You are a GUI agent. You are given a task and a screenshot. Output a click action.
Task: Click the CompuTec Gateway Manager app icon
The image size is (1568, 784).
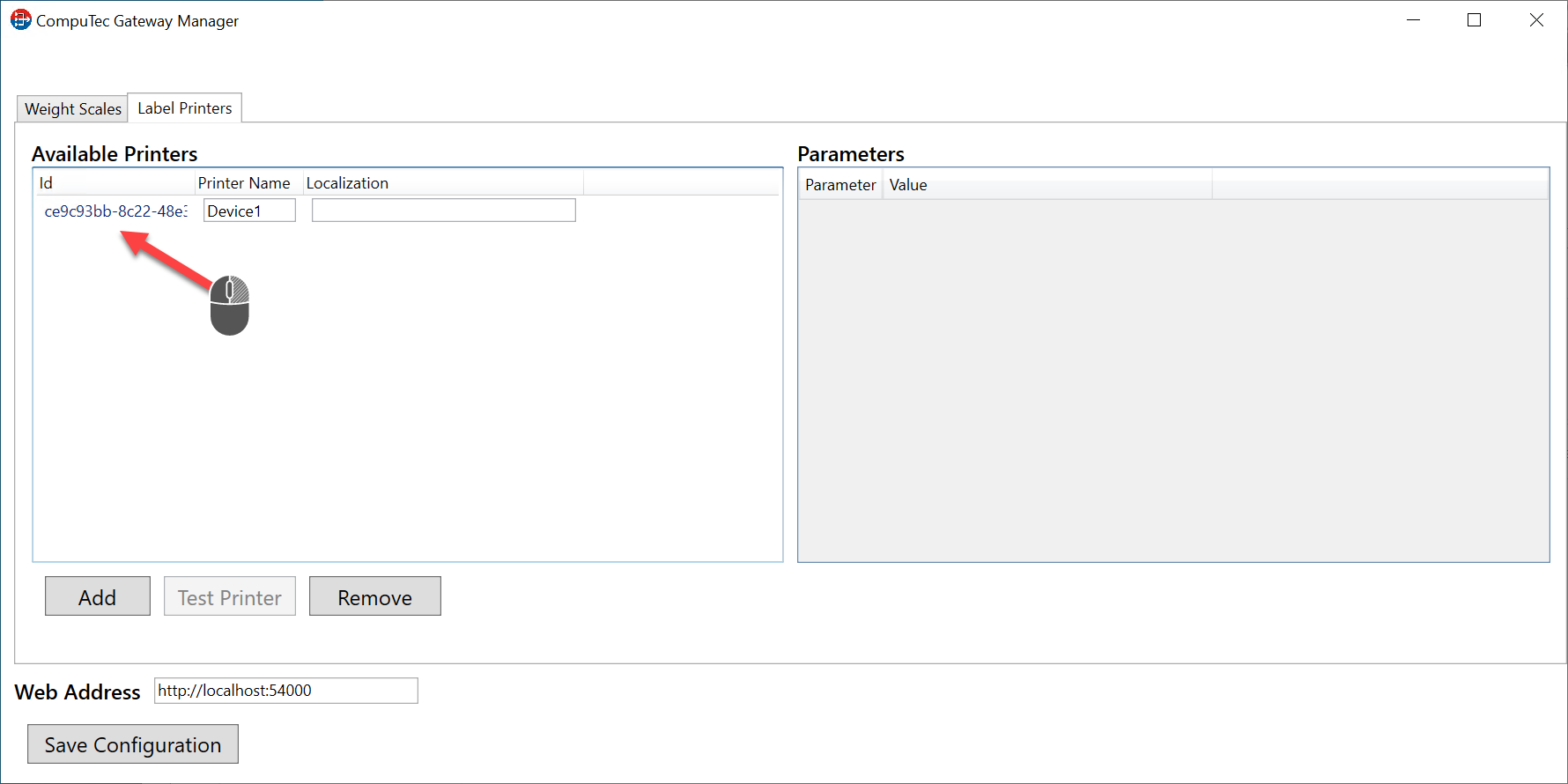20,20
